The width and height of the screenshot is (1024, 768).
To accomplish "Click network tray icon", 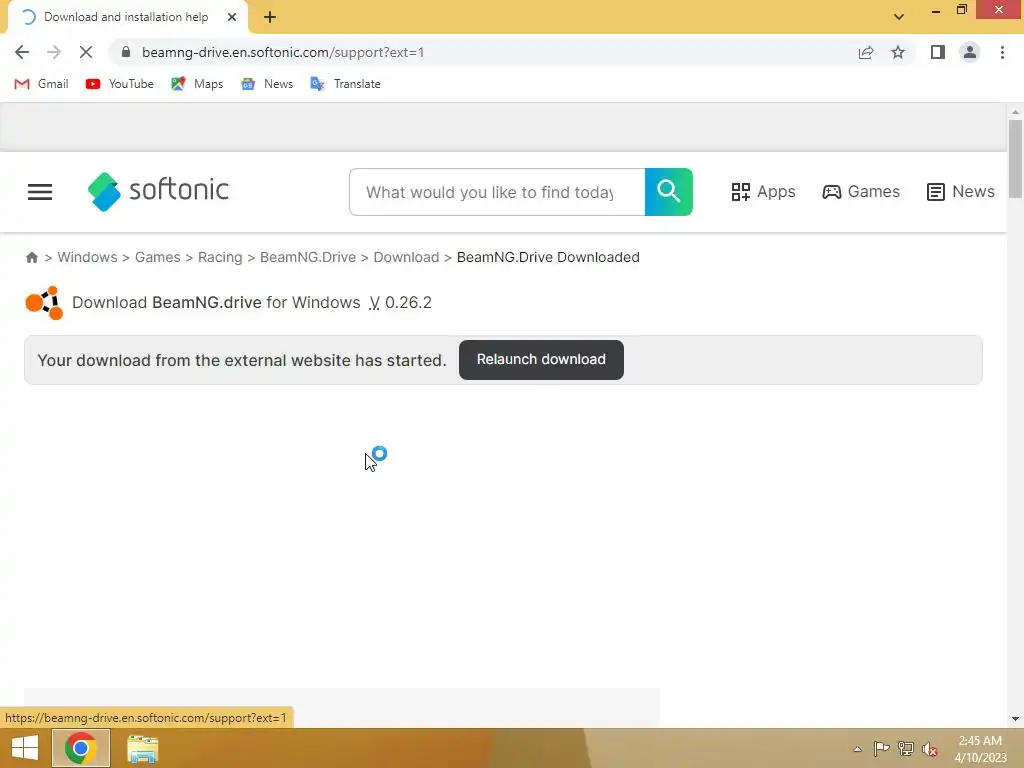I will click(906, 749).
